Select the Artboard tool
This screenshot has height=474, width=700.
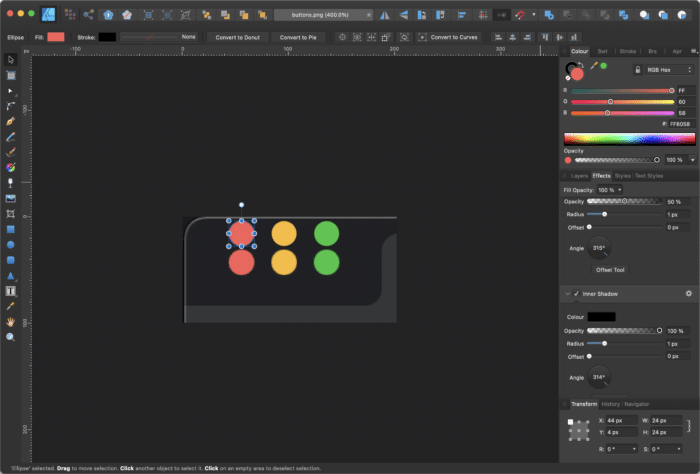(11, 75)
